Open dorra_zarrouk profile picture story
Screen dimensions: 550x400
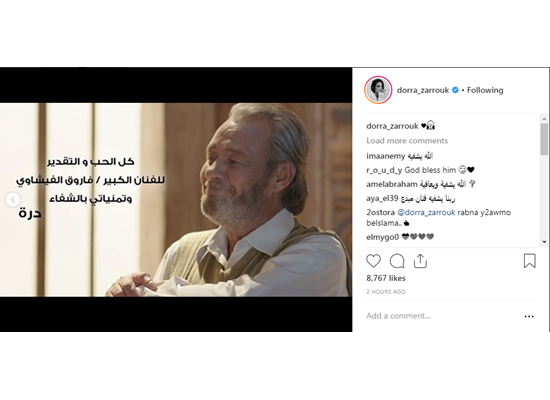[x=378, y=90]
